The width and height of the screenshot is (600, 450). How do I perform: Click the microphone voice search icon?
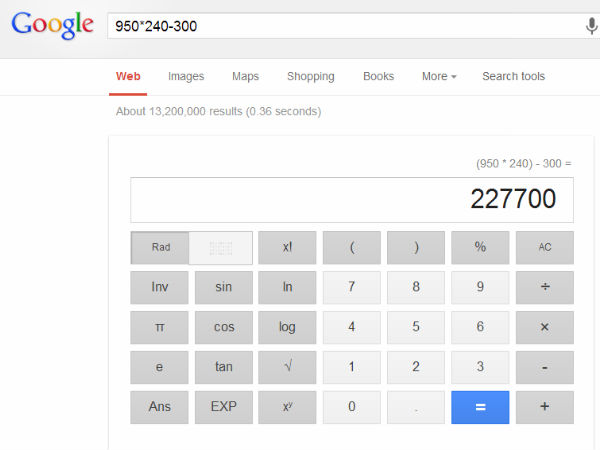tap(591, 26)
